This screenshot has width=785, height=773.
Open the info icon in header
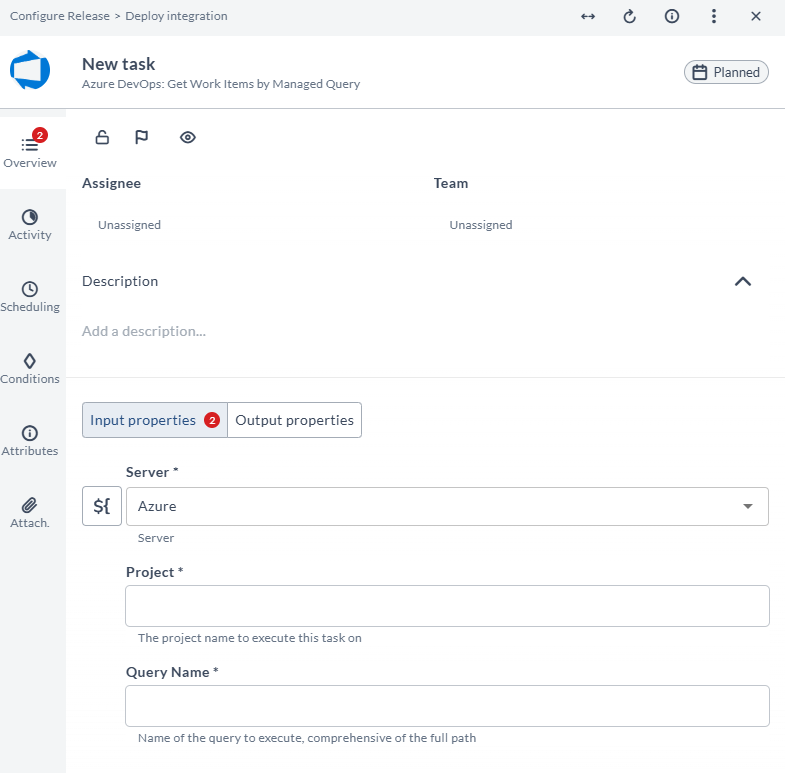click(x=672, y=17)
